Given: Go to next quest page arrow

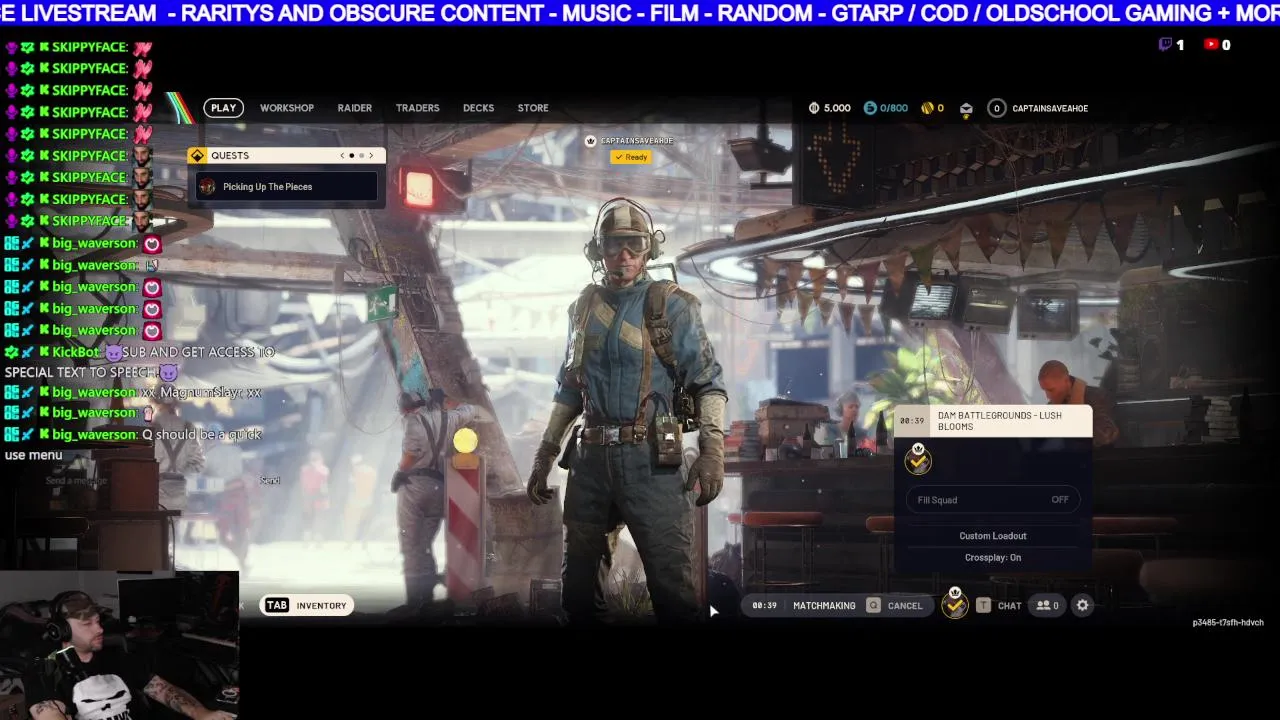Looking at the screenshot, I should [x=371, y=155].
